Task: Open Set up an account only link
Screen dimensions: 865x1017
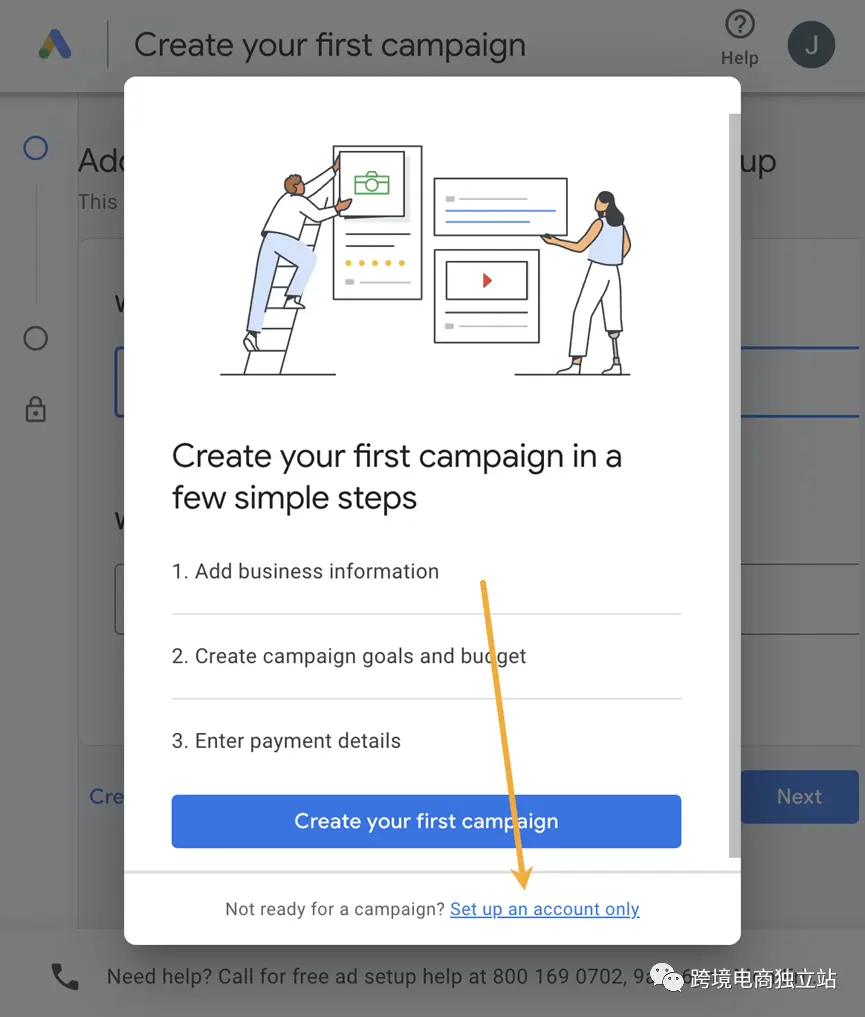Action: [x=545, y=909]
